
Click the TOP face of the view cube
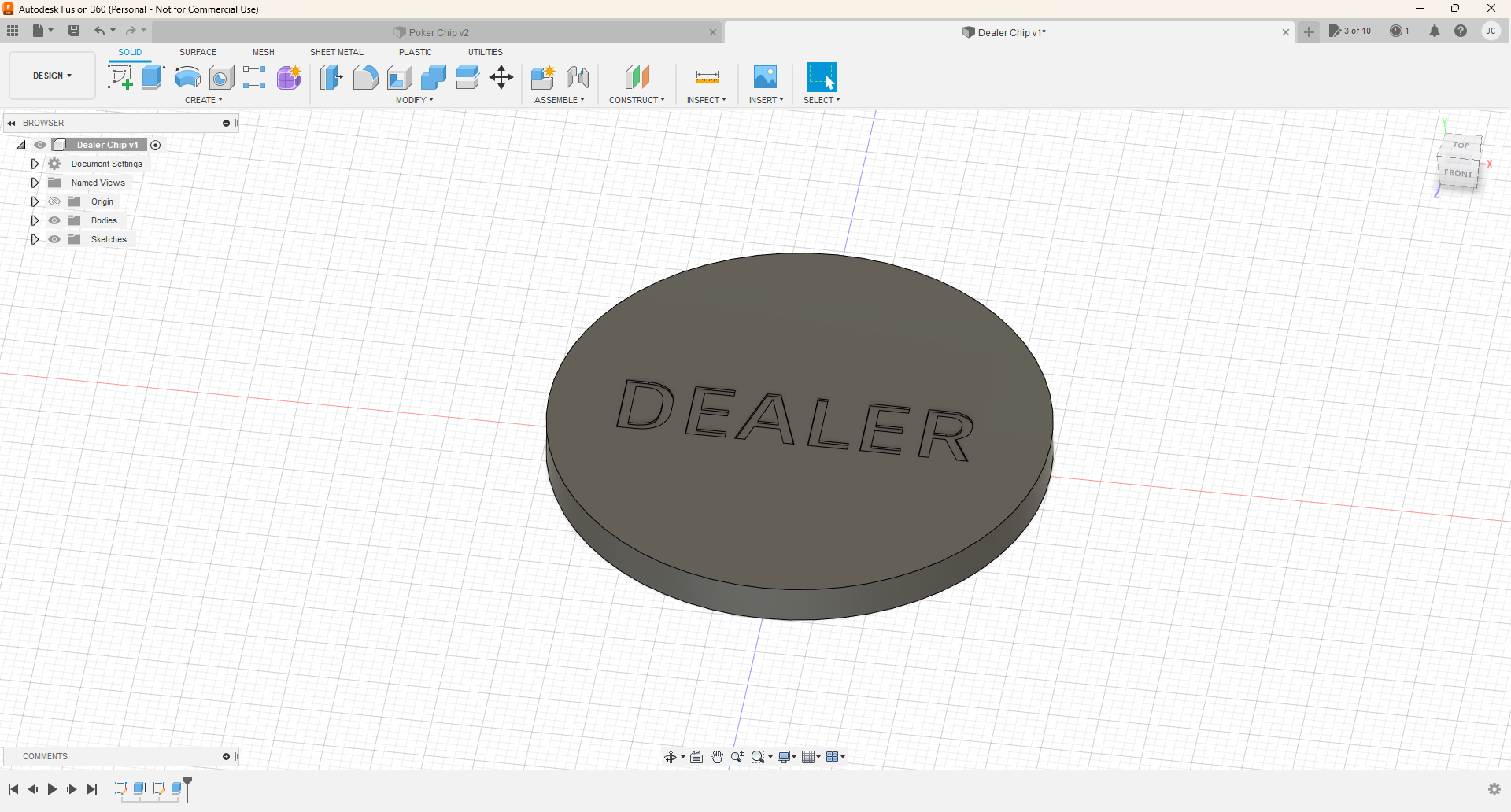tap(1461, 146)
